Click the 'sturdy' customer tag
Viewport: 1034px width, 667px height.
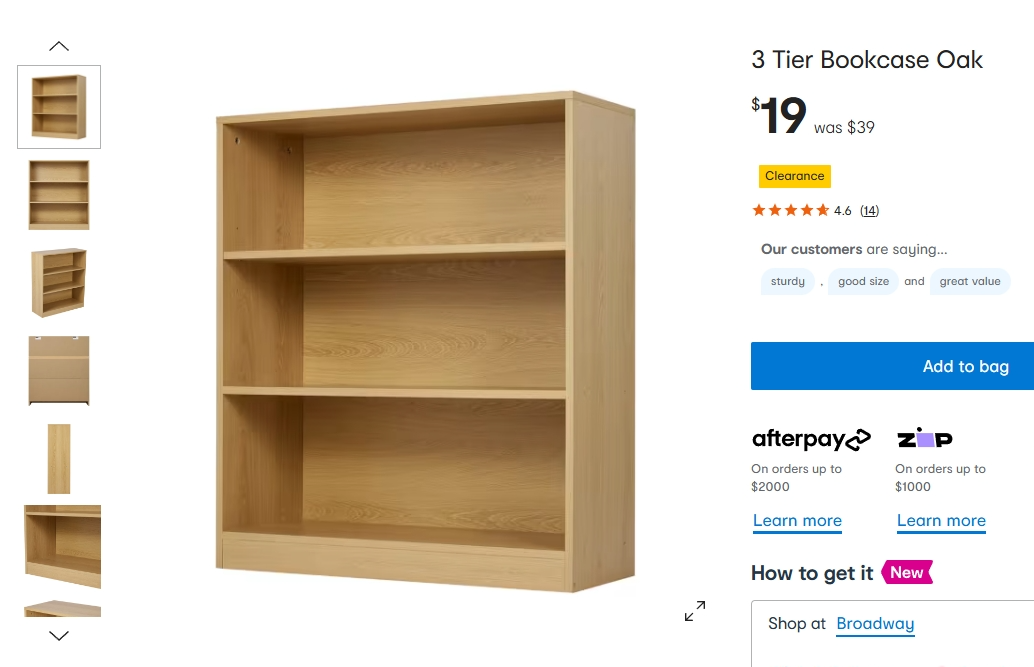click(x=787, y=281)
